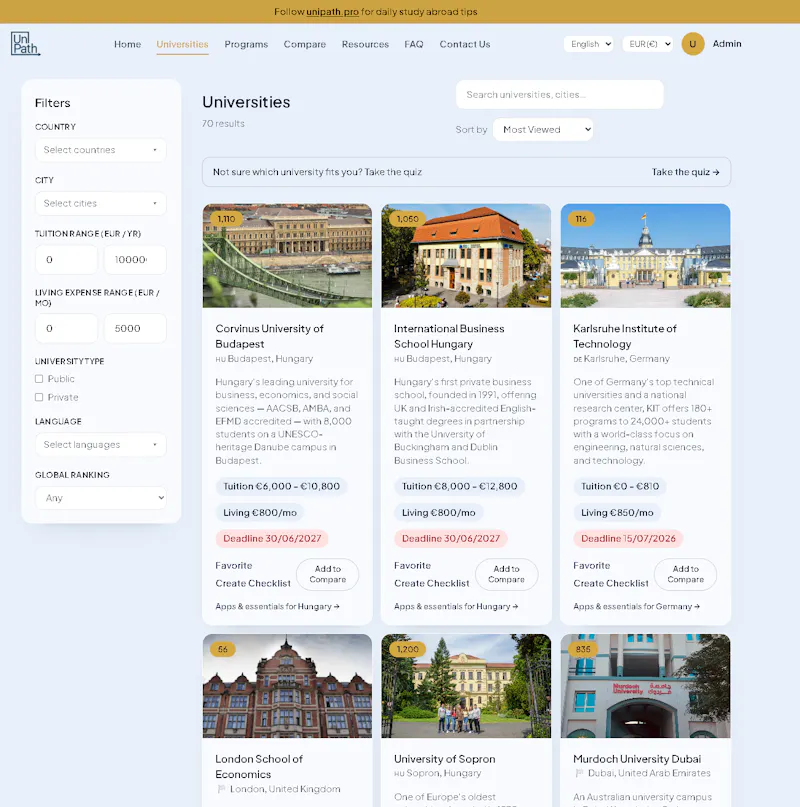Open the London School of Economics photo
800x807 pixels.
(287, 686)
